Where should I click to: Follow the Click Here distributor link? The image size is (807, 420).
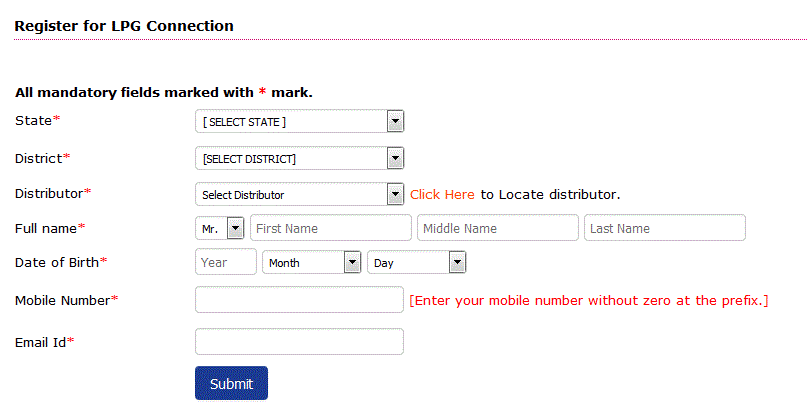442,194
